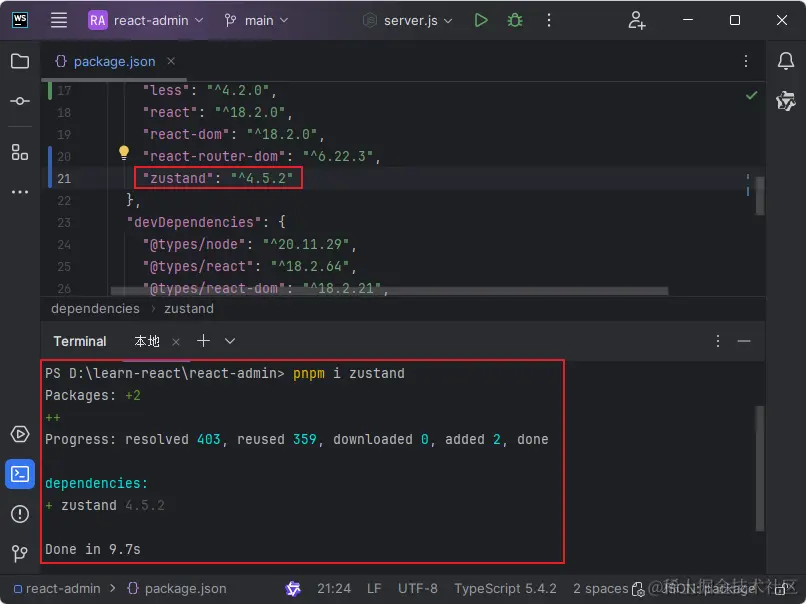The height and width of the screenshot is (604, 806).
Task: Click the editor horizontal scrollbar
Action: coord(389,291)
